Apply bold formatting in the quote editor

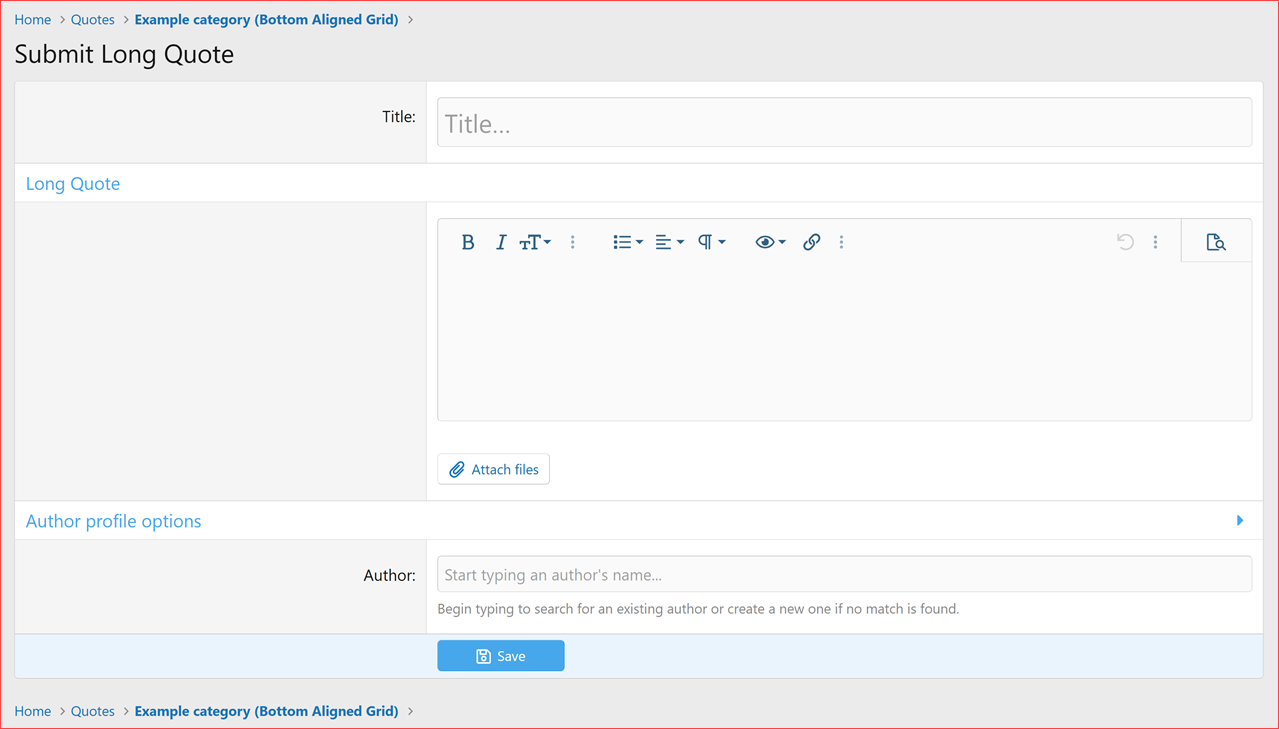click(x=467, y=241)
